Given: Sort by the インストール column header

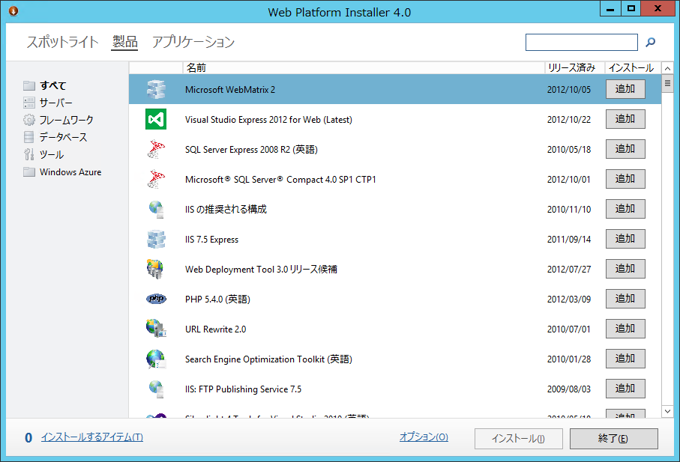Looking at the screenshot, I should click(x=633, y=68).
